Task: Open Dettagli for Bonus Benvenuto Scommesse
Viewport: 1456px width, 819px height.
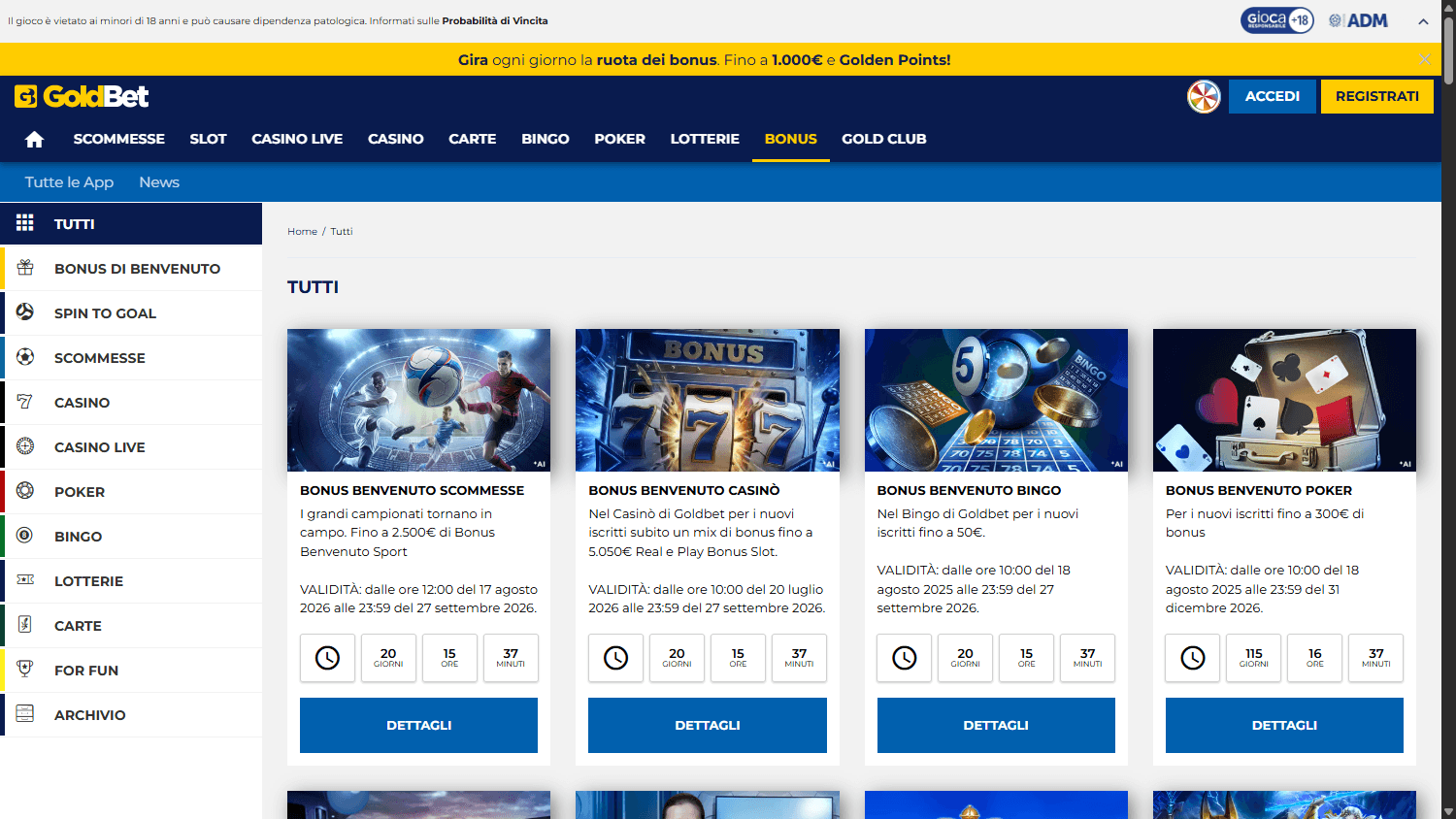Action: point(418,725)
